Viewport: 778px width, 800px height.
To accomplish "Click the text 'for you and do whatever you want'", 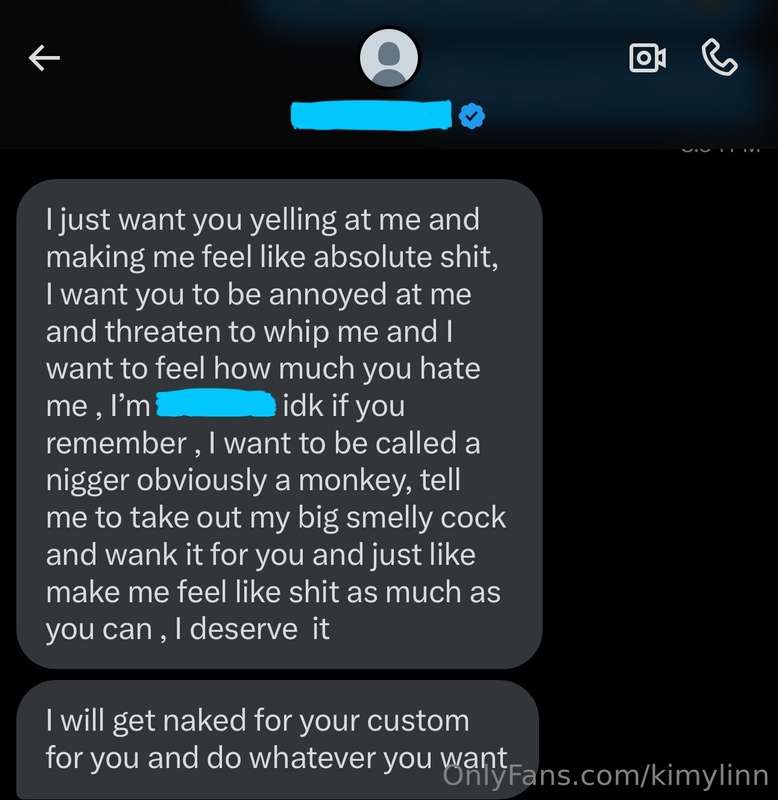I will point(277,758).
